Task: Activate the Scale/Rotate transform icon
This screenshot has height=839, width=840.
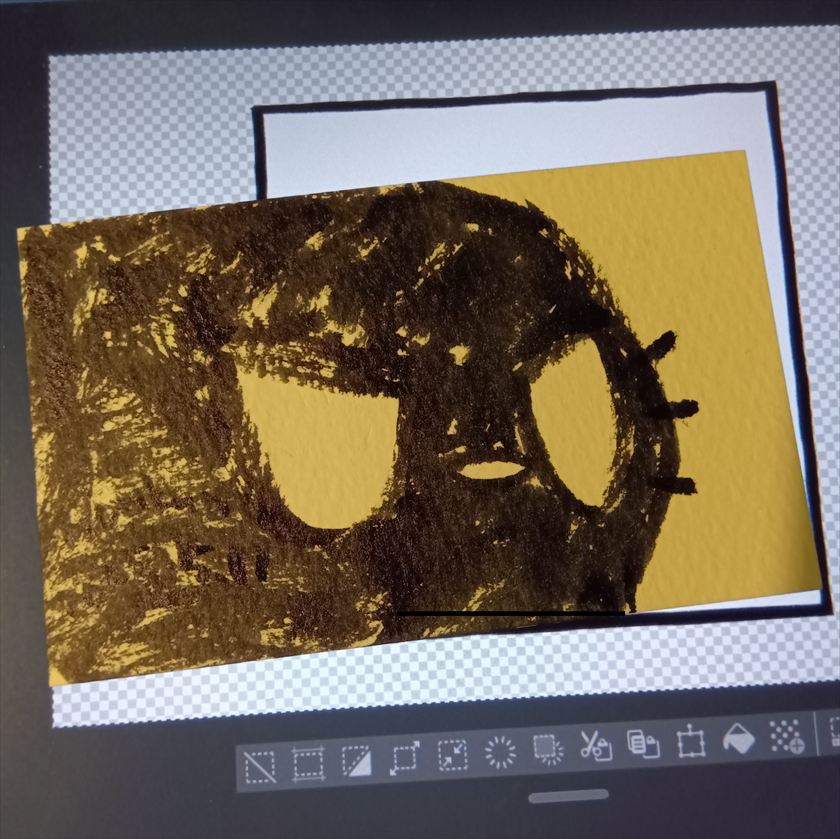Action: (690, 741)
